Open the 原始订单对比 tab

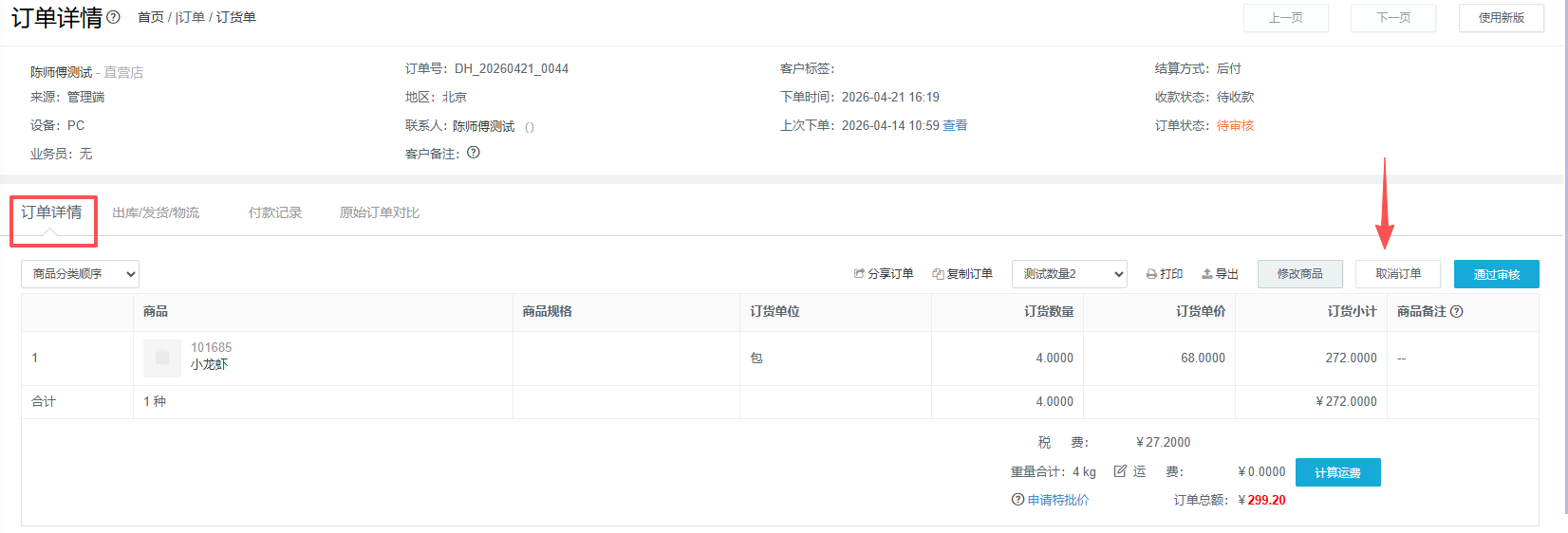(380, 212)
